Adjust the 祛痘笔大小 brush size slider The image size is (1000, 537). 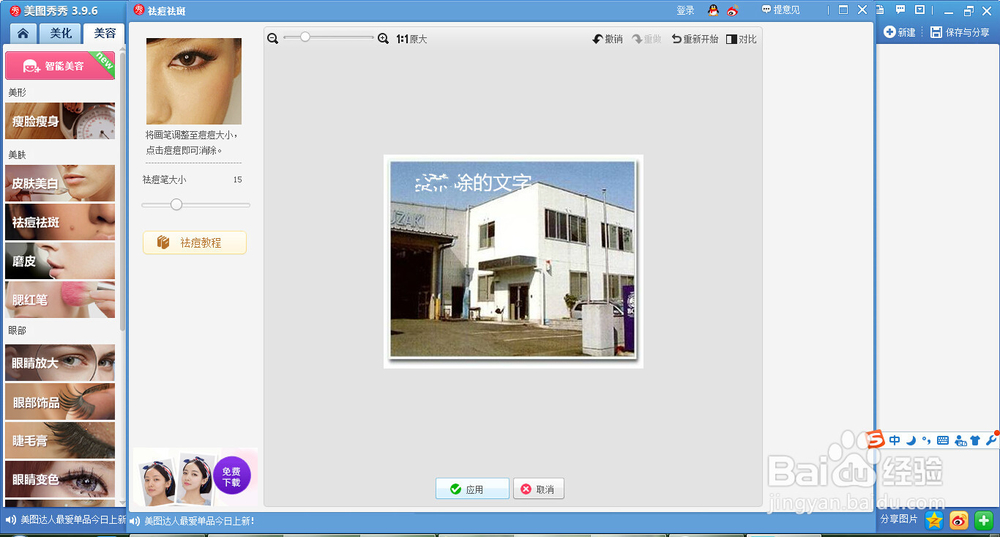click(x=176, y=204)
